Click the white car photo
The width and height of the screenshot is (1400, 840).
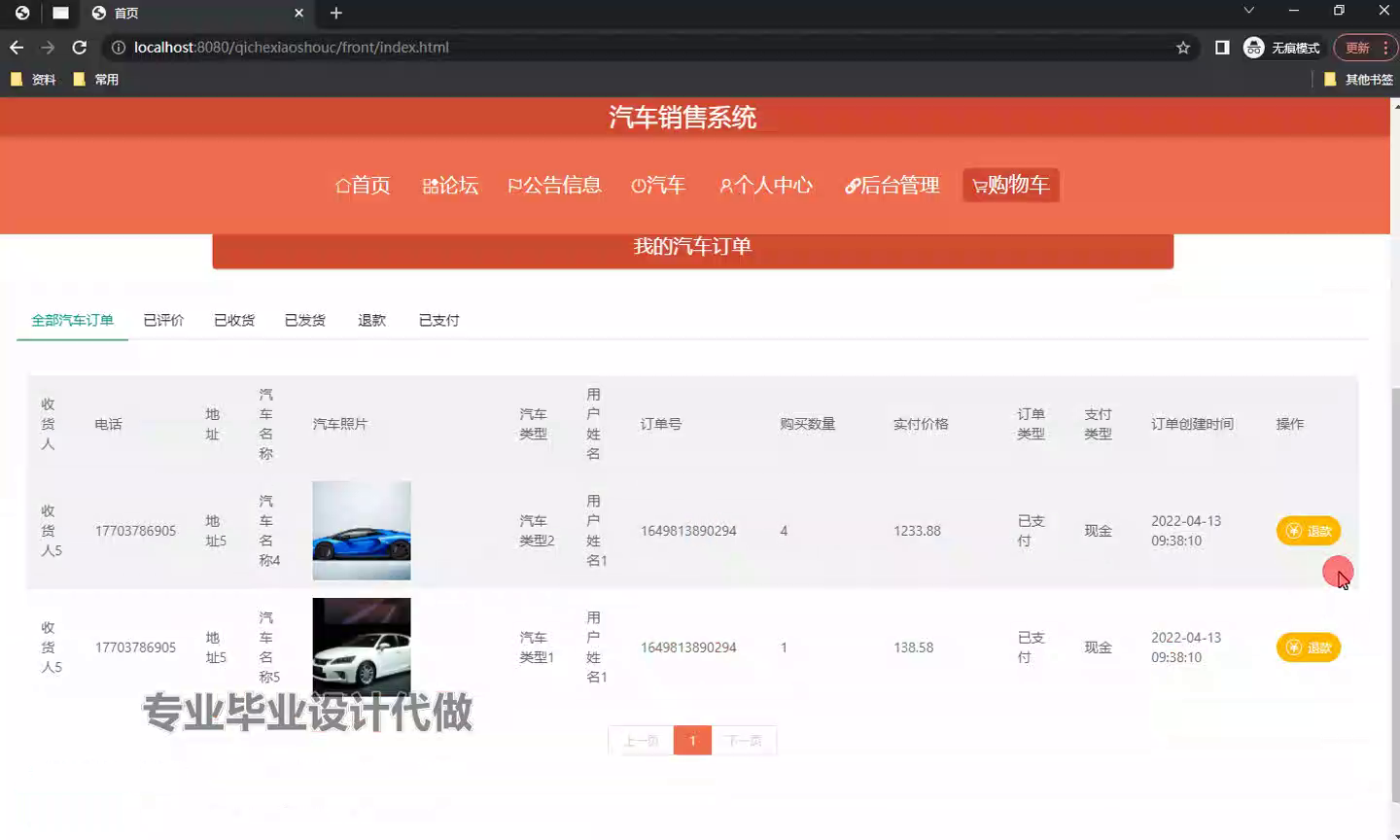[x=362, y=647]
